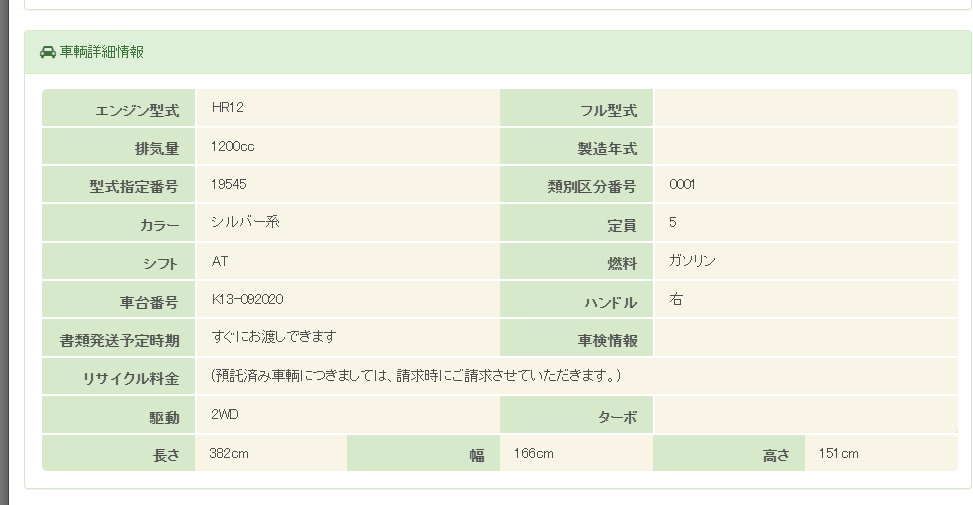Click the 166cm width value

(533, 453)
